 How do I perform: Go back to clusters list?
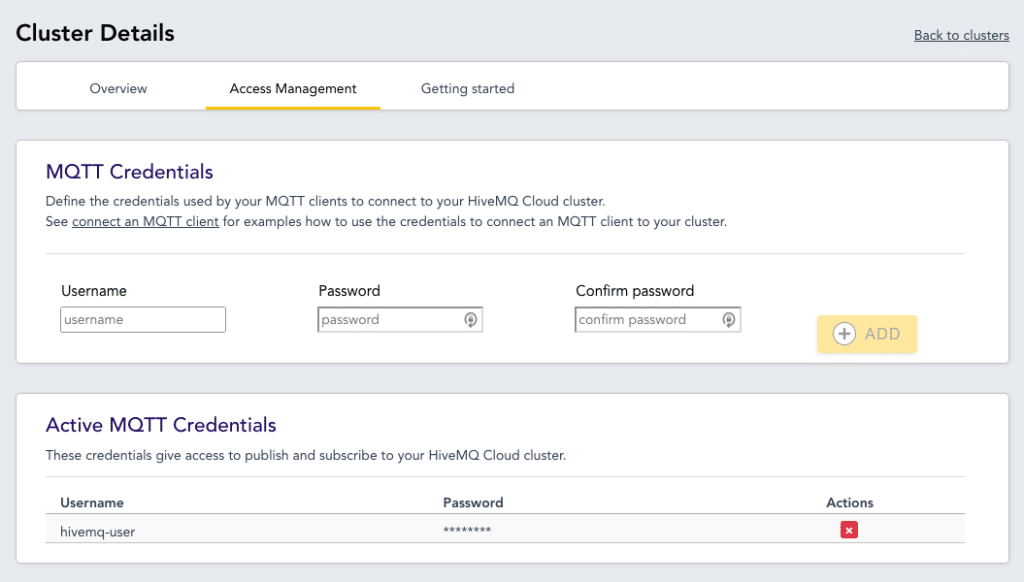coord(961,35)
